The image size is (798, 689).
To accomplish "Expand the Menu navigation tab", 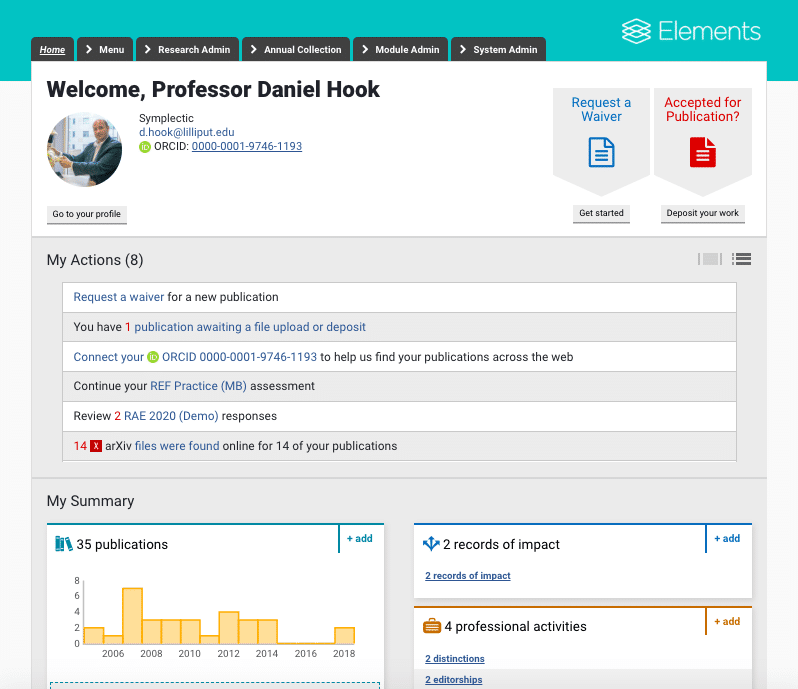I will pos(104,49).
